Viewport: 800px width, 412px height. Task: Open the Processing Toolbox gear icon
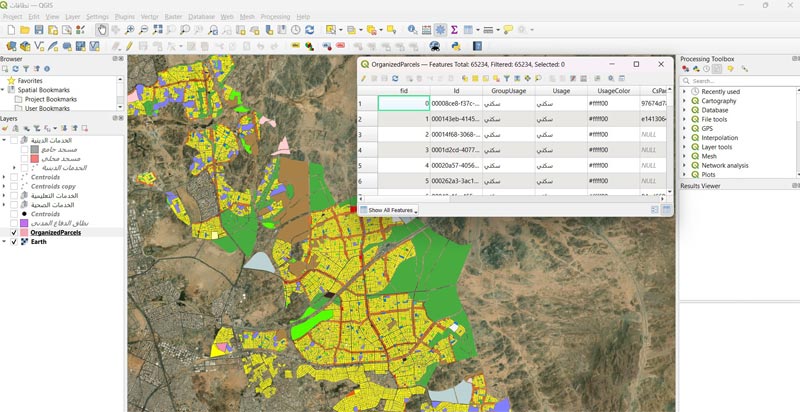(440, 30)
